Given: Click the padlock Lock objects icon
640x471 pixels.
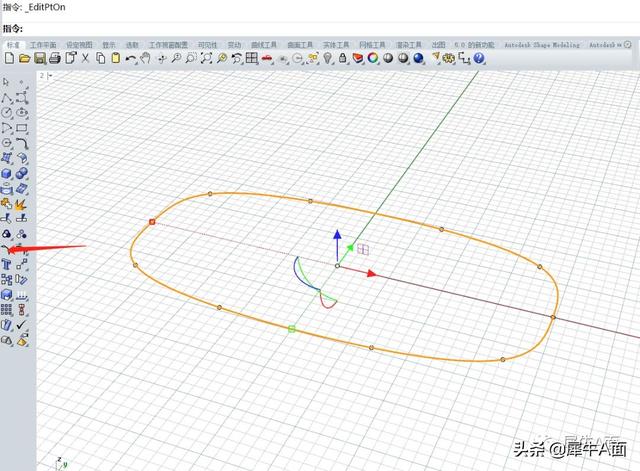Looking at the screenshot, I should (x=343, y=58).
